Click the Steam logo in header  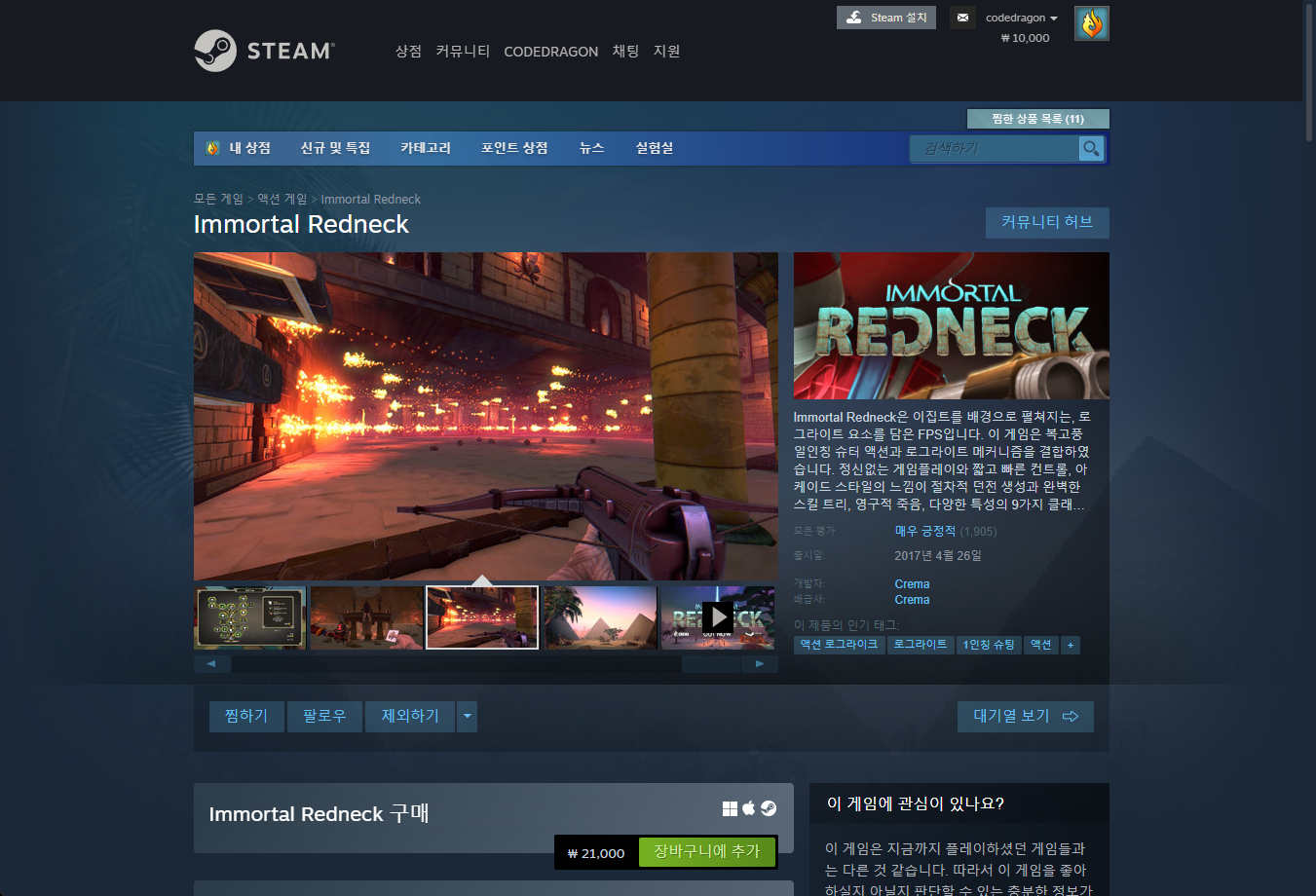264,51
